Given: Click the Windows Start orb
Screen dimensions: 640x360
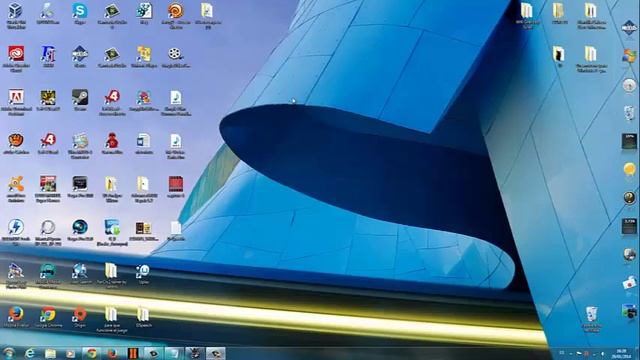Looking at the screenshot, I should [9, 353].
